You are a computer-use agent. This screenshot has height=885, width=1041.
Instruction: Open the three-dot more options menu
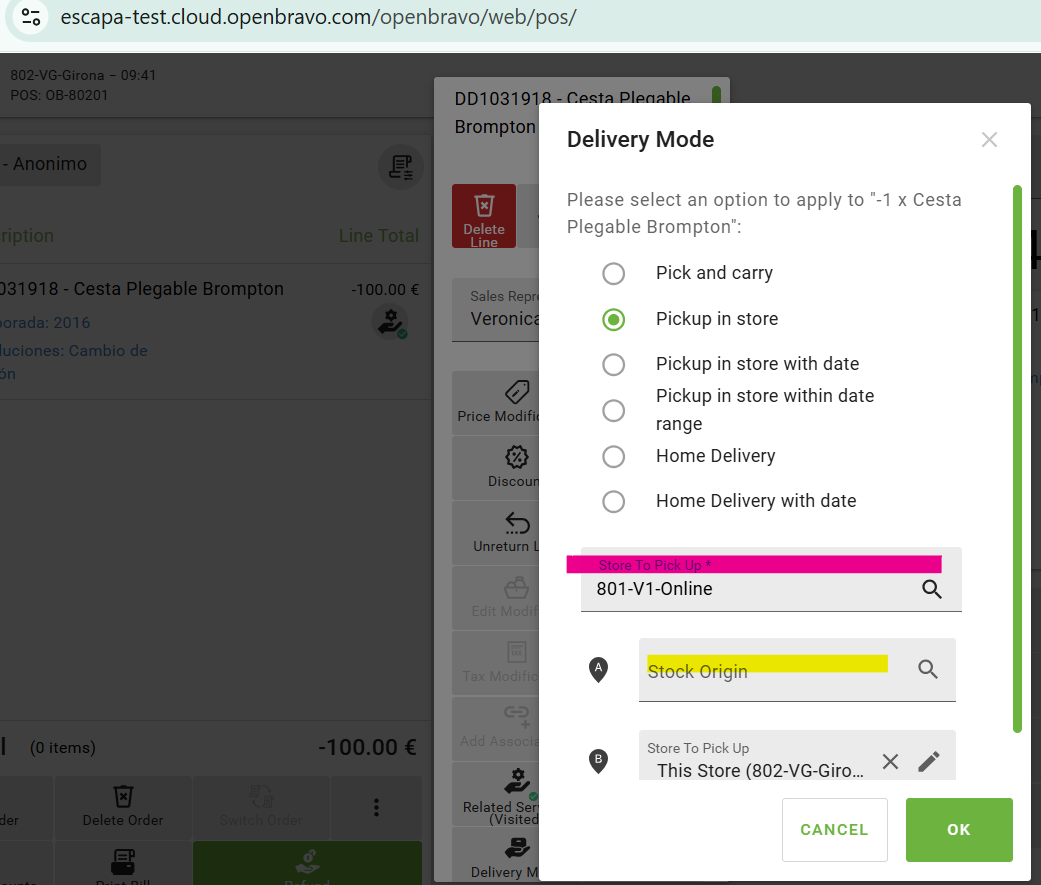coord(376,806)
